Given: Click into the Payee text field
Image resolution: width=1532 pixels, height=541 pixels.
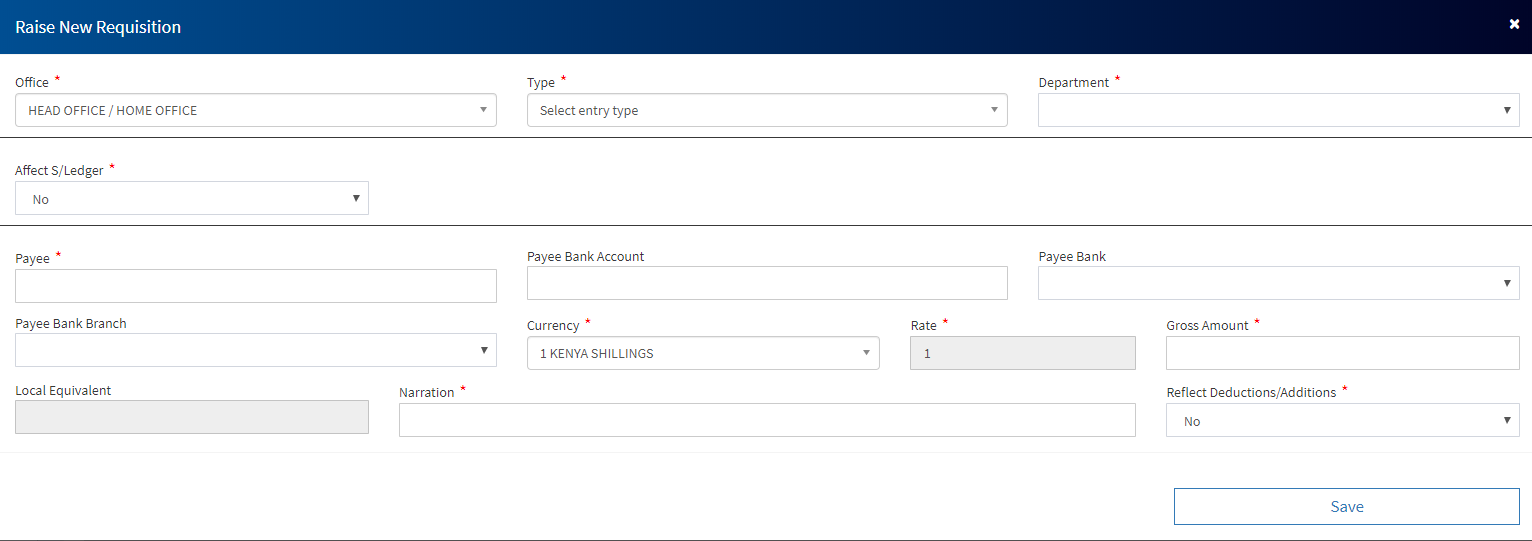Looking at the screenshot, I should [x=255, y=286].
